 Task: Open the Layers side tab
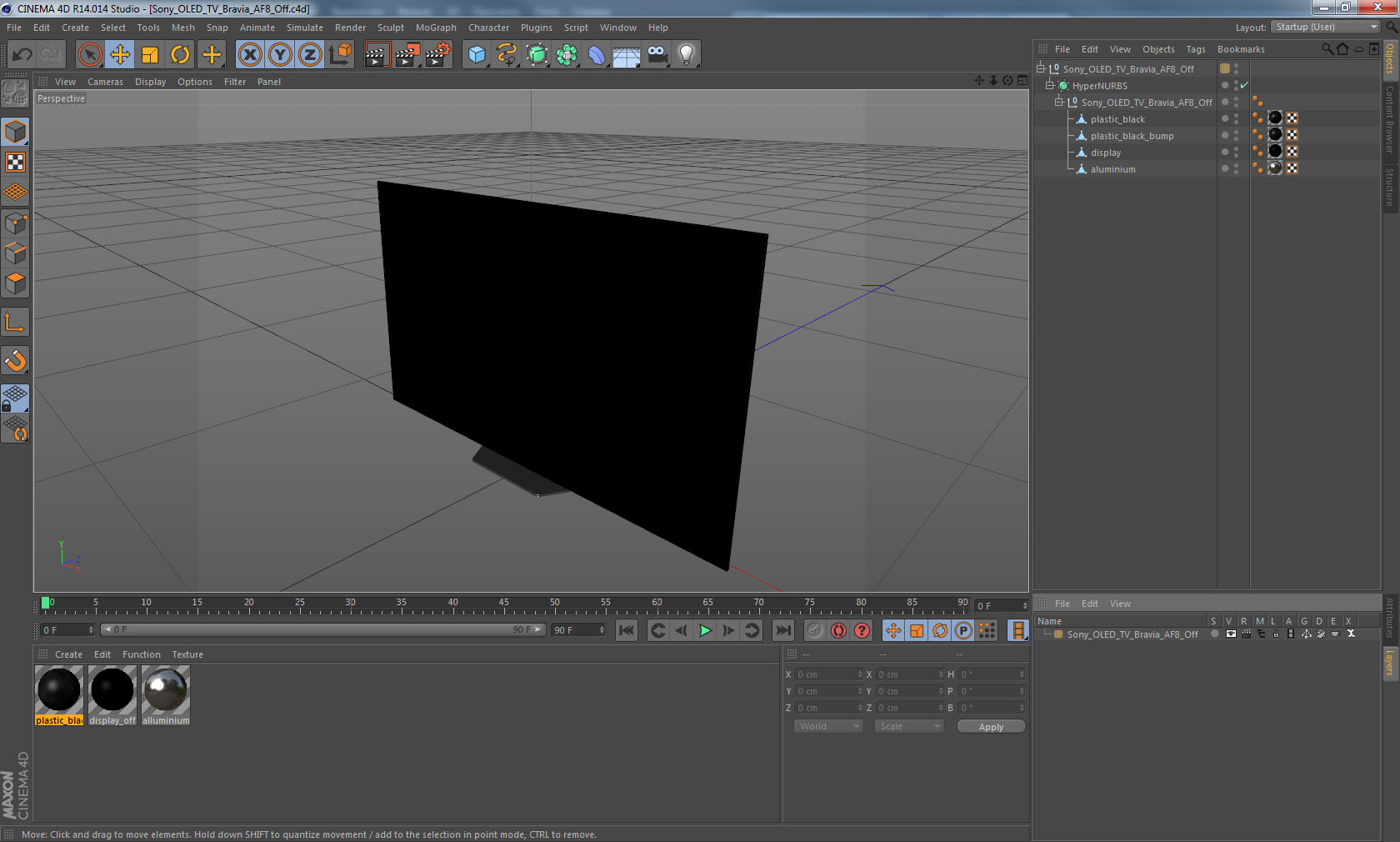click(1390, 664)
